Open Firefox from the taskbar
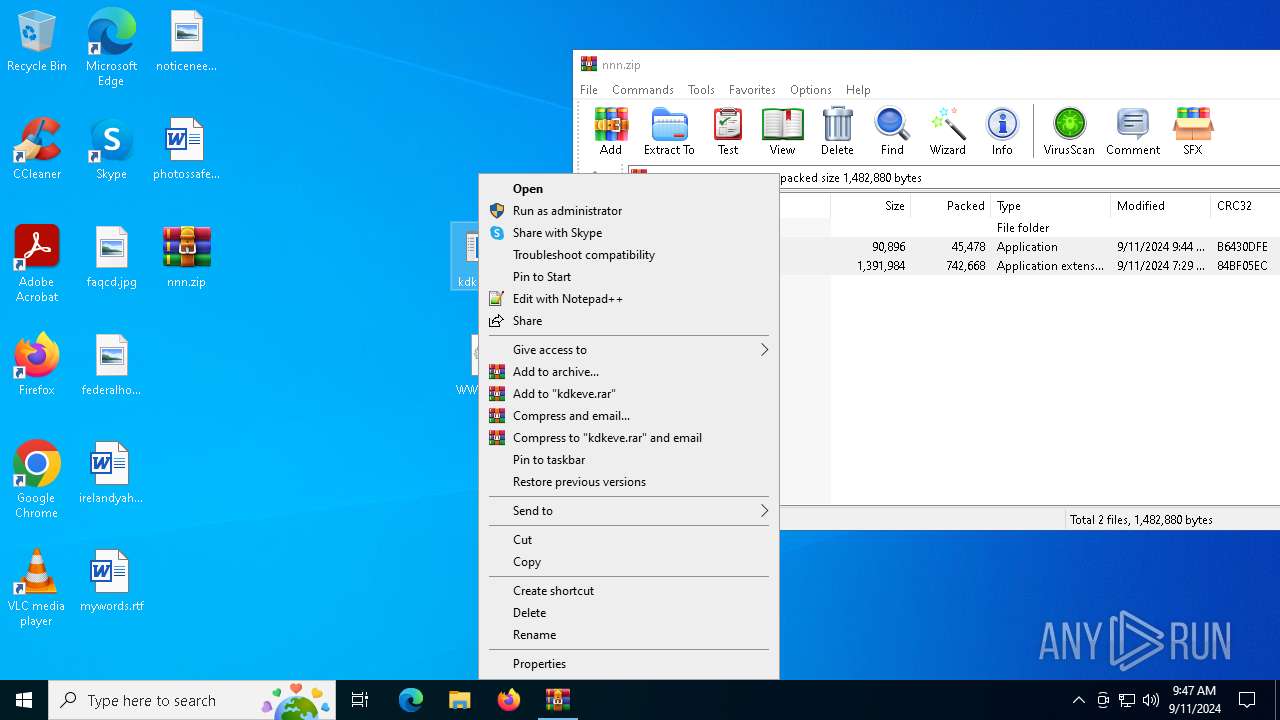Image resolution: width=1280 pixels, height=720 pixels. (509, 700)
